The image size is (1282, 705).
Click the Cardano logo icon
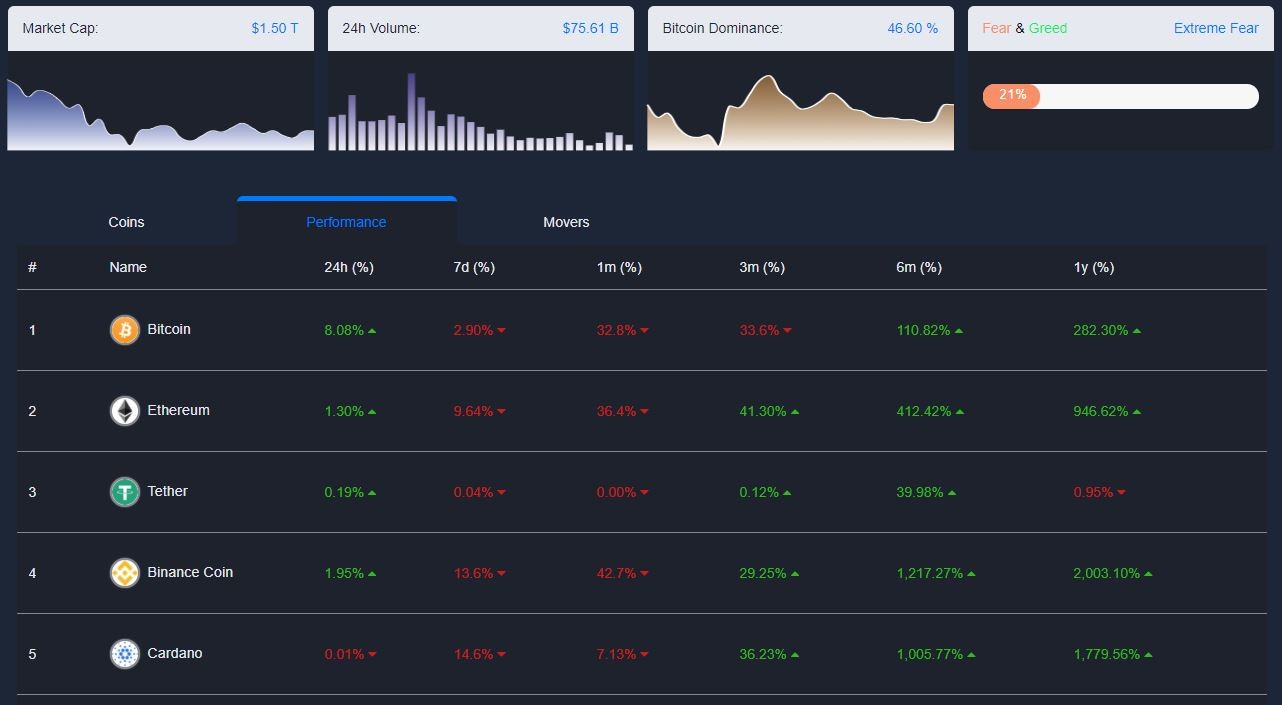[x=124, y=654]
